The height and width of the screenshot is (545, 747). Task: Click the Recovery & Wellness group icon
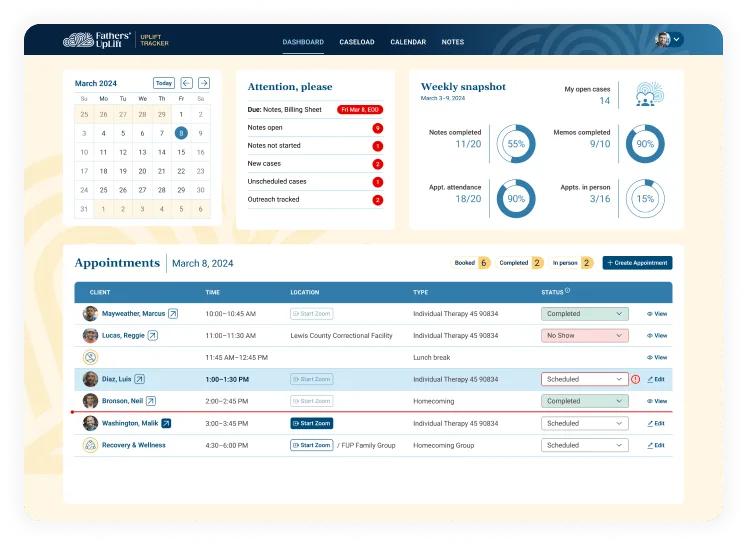pyautogui.click(x=90, y=445)
